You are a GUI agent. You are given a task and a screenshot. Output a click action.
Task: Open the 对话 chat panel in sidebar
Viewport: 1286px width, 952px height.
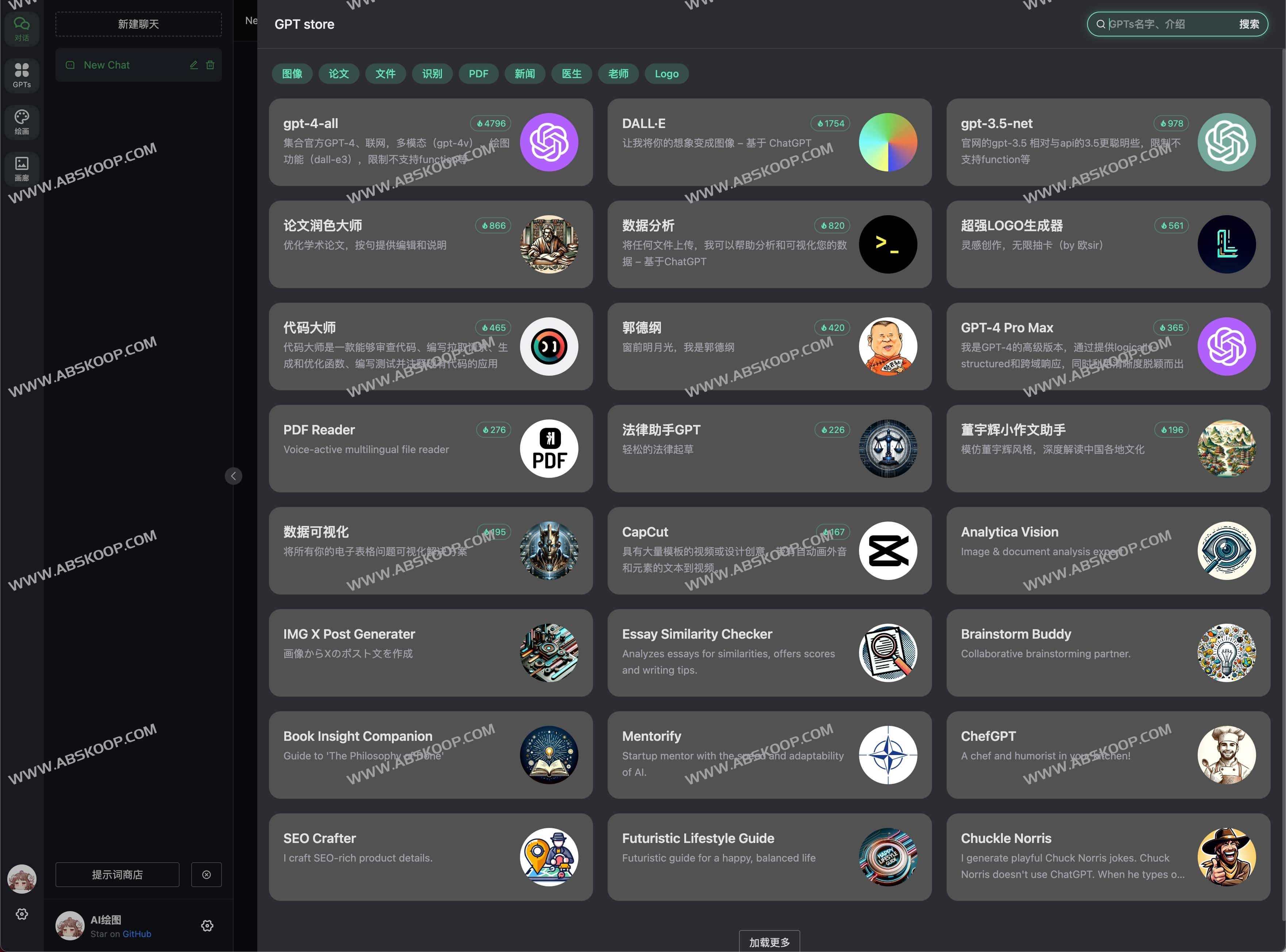click(x=22, y=28)
